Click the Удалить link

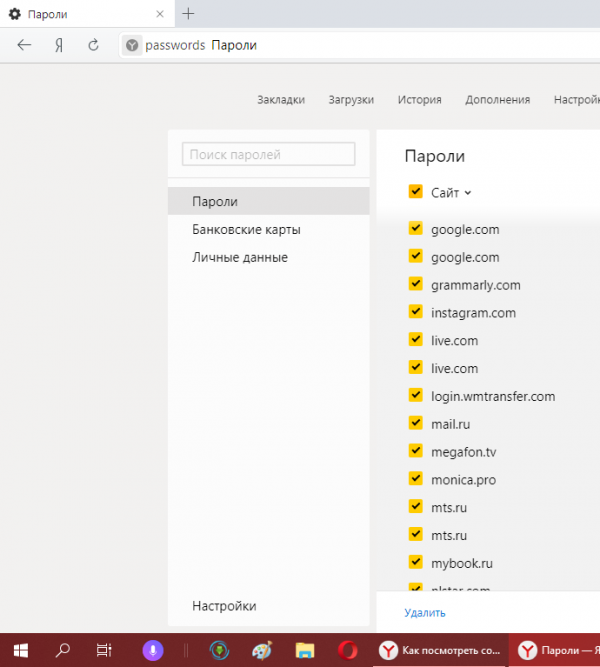point(425,613)
